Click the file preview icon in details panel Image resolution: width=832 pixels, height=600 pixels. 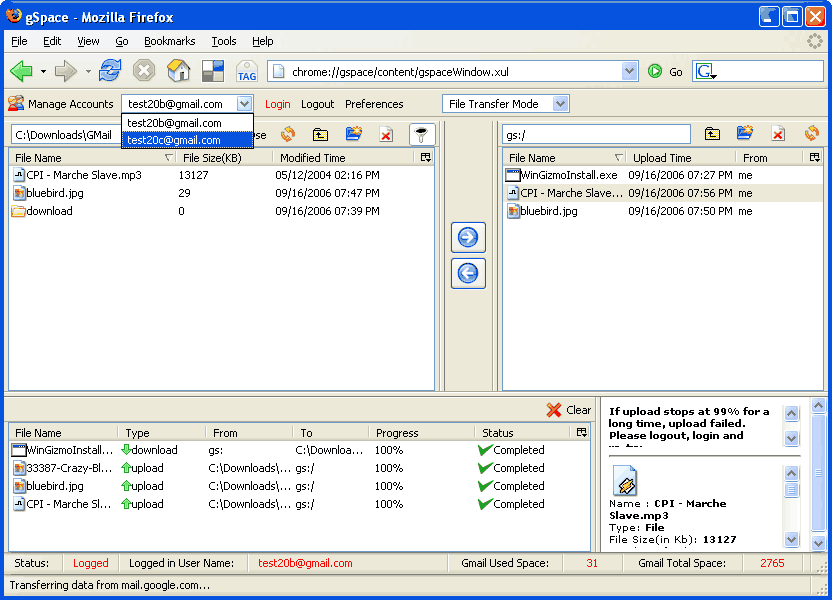(x=625, y=480)
